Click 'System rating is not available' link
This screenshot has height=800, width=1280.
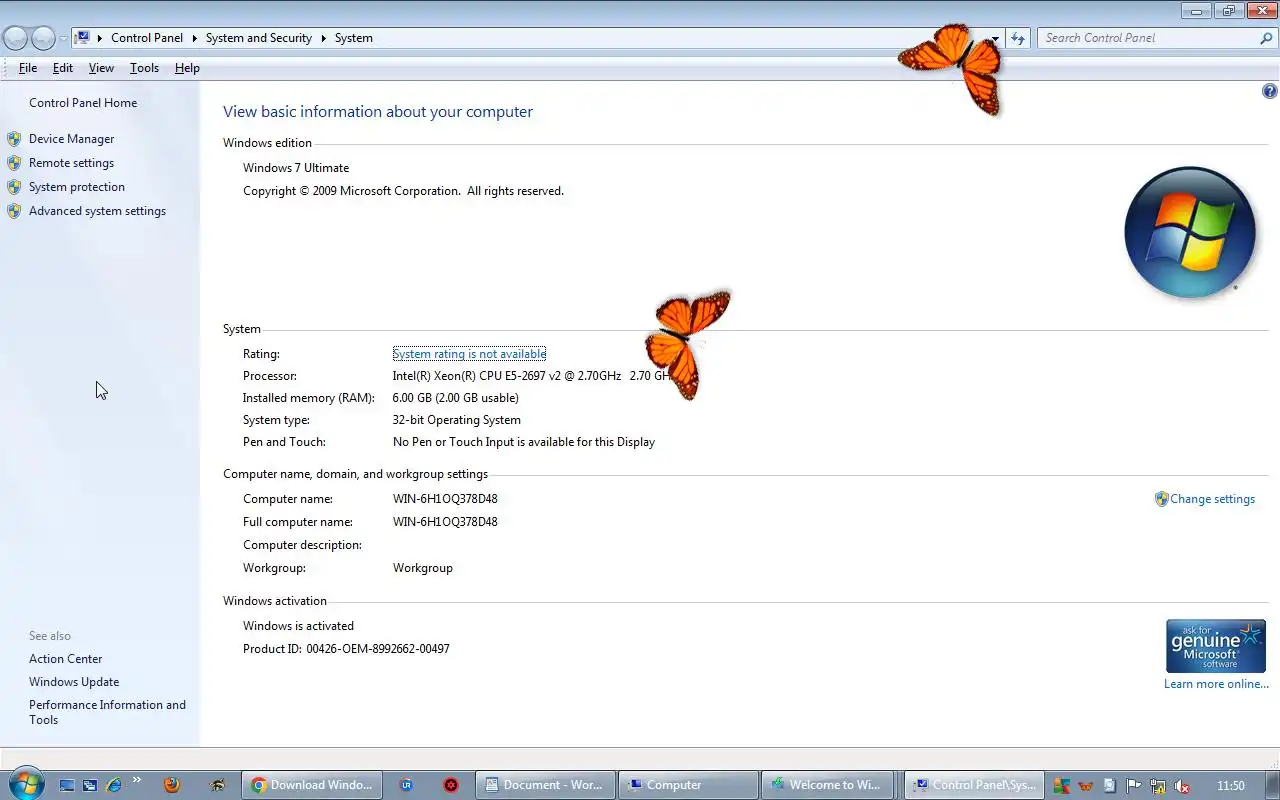(x=469, y=354)
